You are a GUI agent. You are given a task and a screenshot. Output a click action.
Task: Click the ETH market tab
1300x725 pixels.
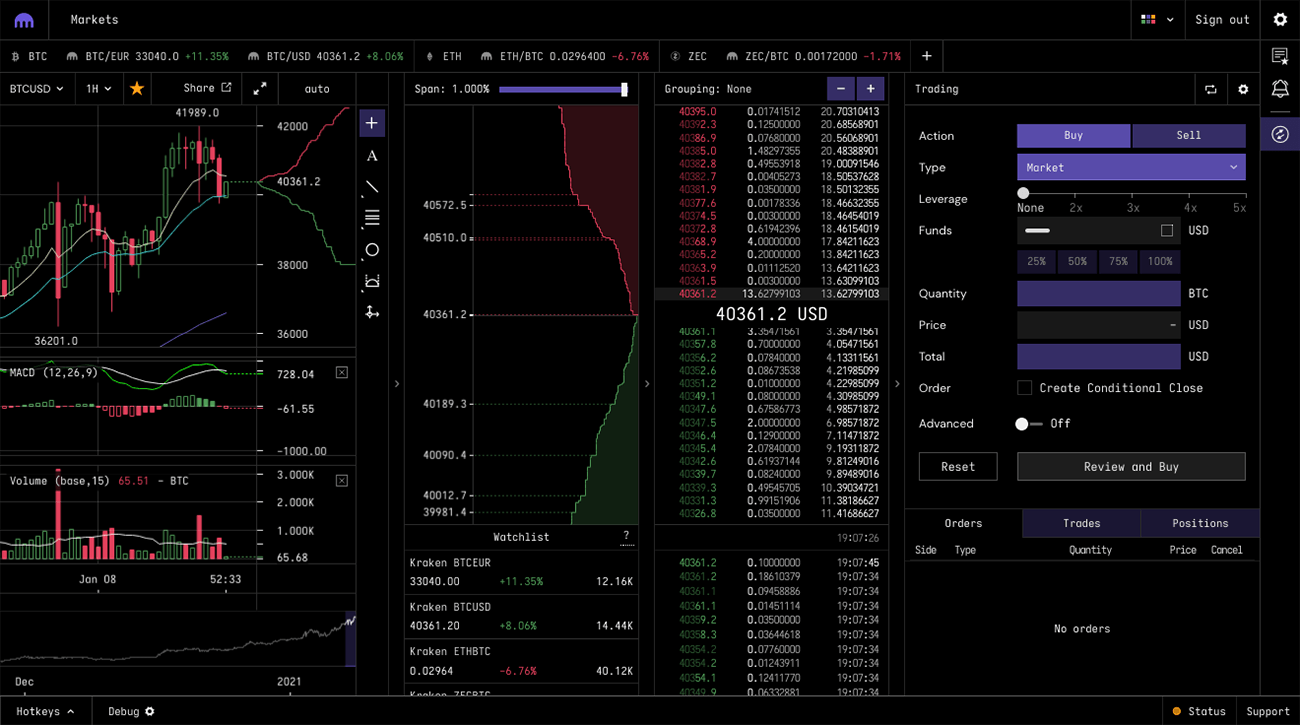click(443, 56)
